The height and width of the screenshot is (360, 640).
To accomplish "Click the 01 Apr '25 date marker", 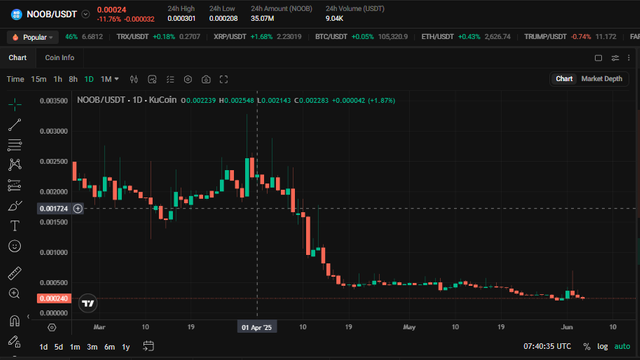I will click(x=257, y=327).
